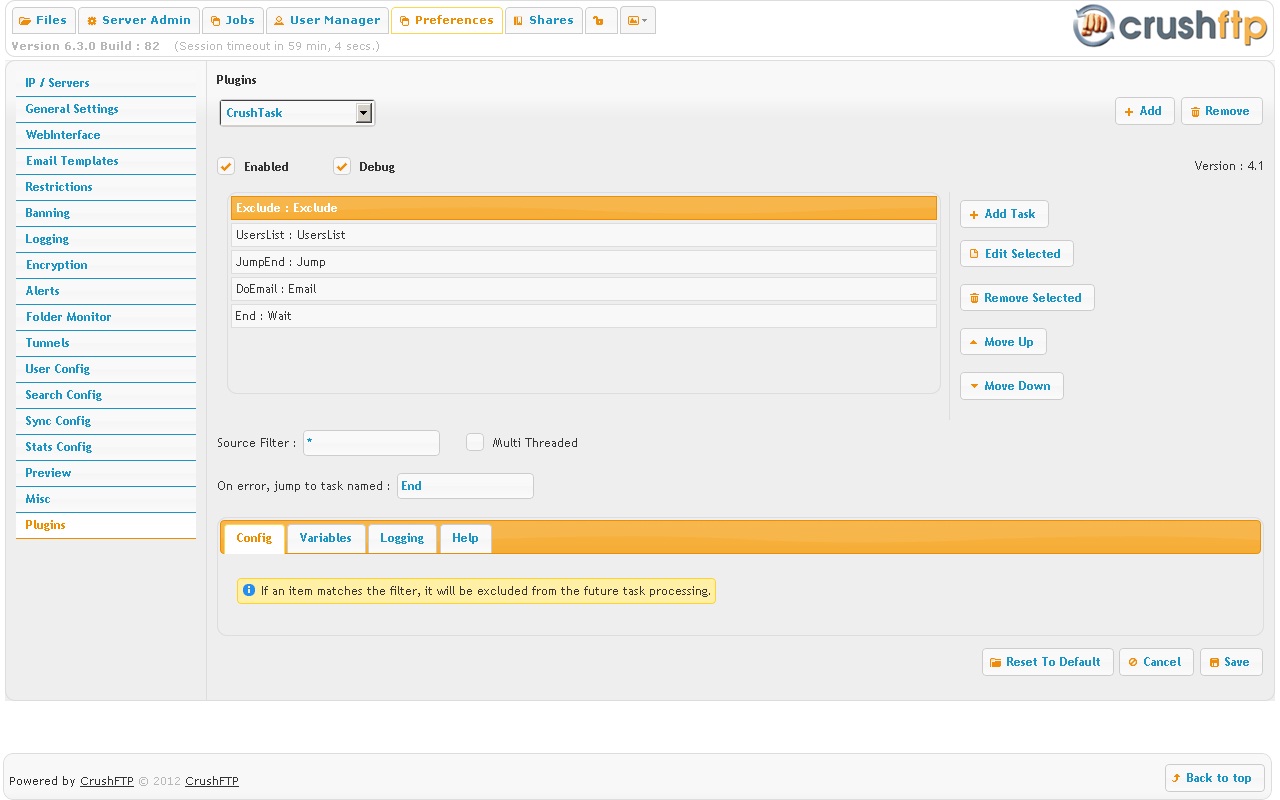The image size is (1280, 800).
Task: Switch to the Config tab
Action: pyautogui.click(x=254, y=538)
